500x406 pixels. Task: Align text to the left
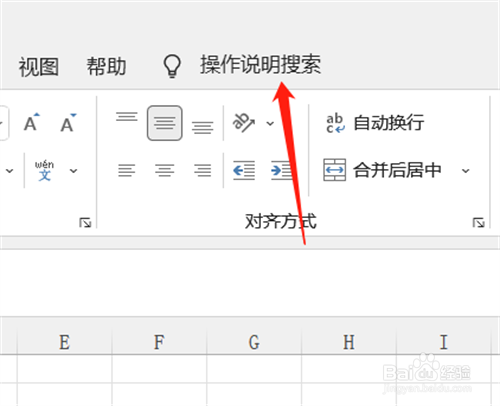tap(127, 170)
